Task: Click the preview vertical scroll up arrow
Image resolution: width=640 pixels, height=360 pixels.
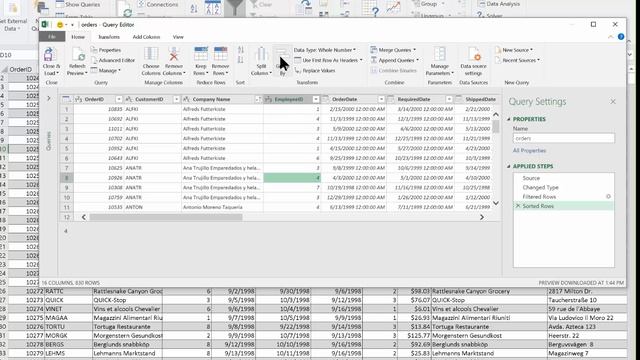Action: point(496,114)
